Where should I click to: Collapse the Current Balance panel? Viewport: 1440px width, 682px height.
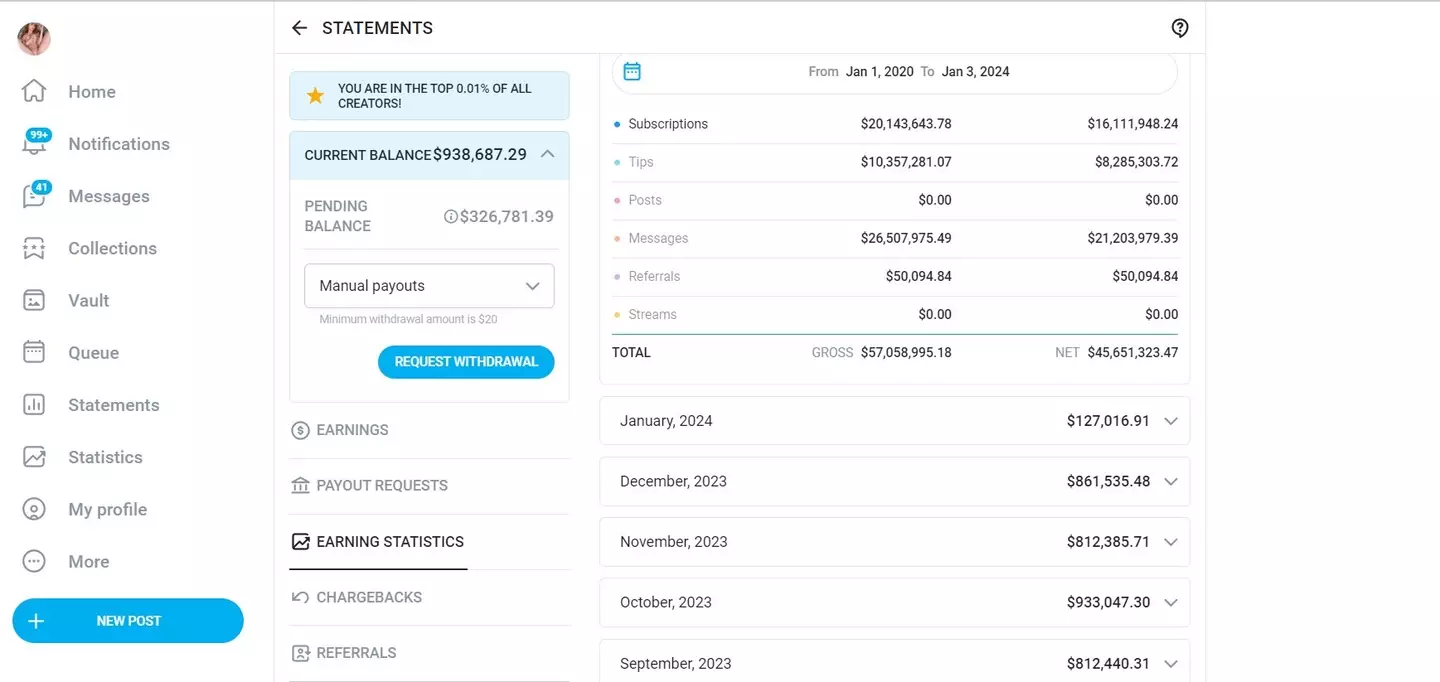[x=547, y=154]
